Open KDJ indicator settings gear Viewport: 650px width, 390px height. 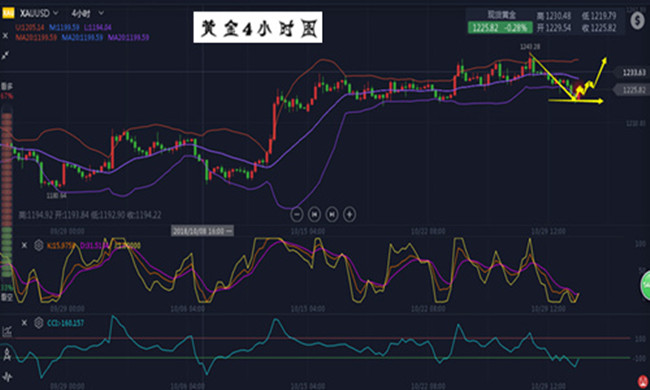click(39, 245)
